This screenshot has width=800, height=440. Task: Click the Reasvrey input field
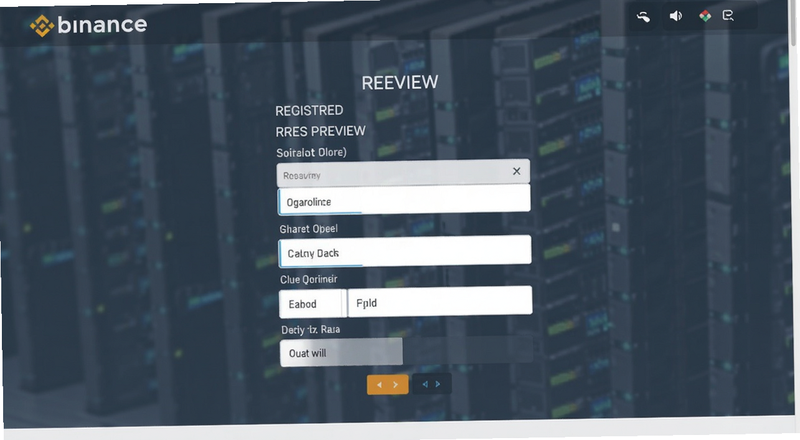tap(403, 173)
